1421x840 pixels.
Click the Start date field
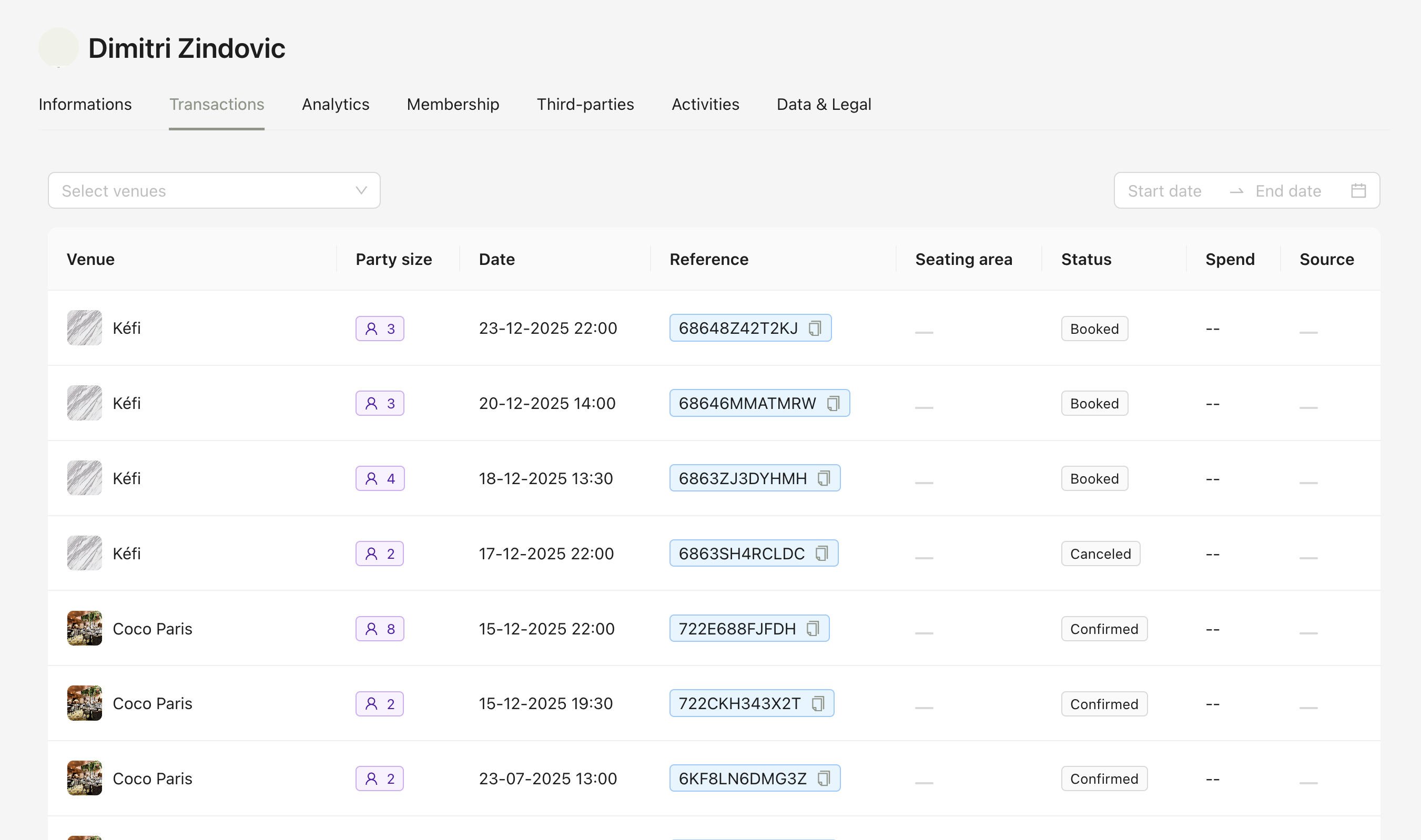[x=1164, y=191]
